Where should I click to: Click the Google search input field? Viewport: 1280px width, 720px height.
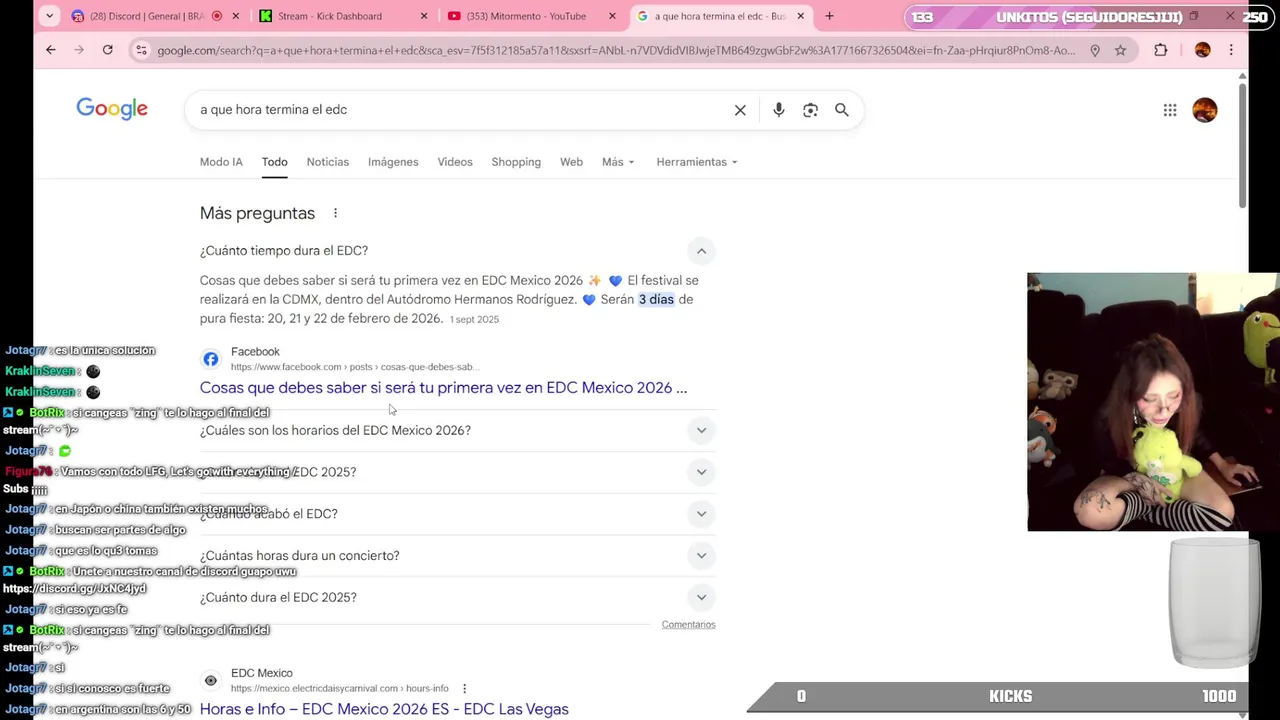point(460,110)
